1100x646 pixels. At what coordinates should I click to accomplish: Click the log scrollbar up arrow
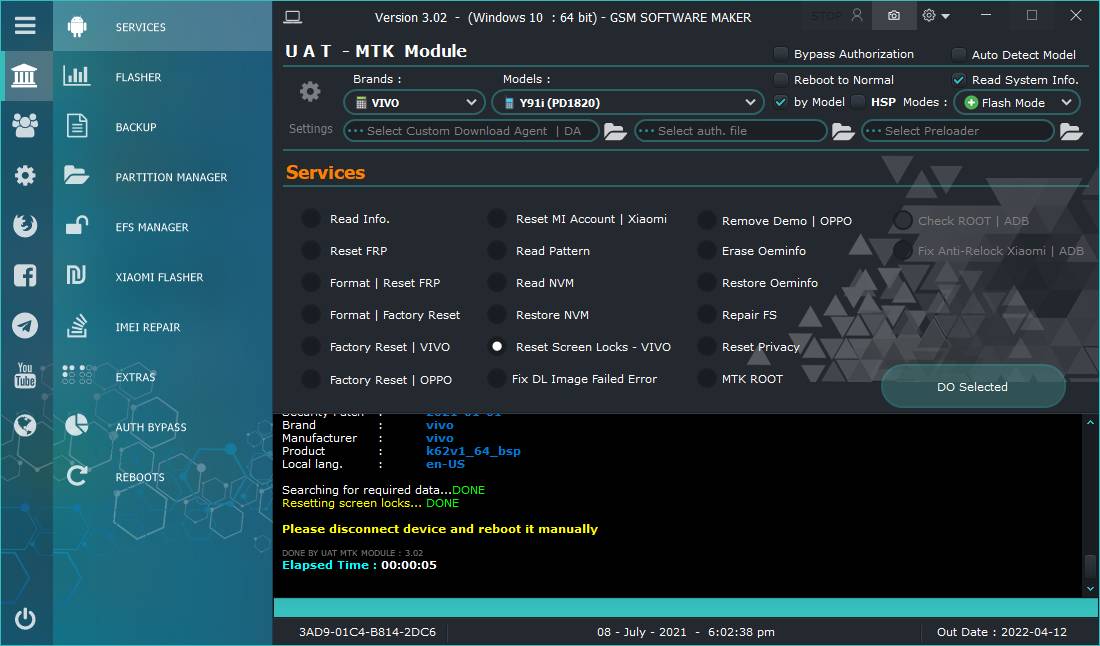tap(1090, 422)
